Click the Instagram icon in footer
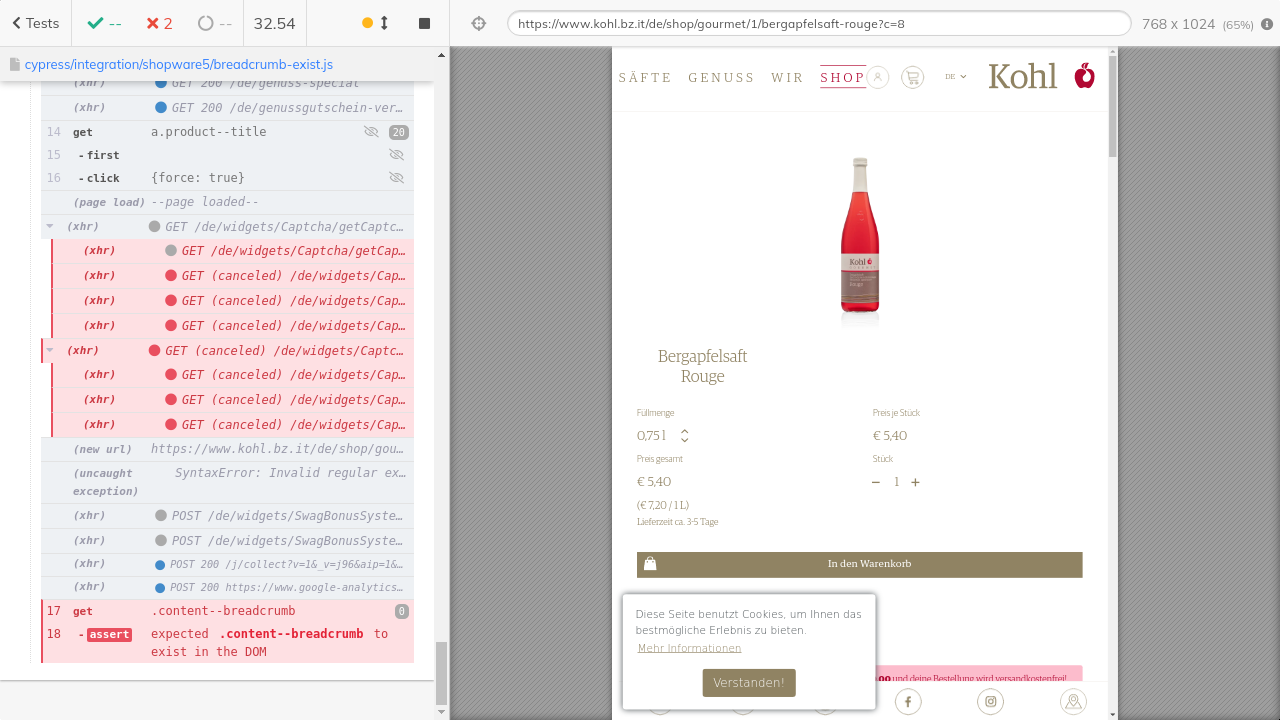1280x720 pixels. click(x=991, y=702)
